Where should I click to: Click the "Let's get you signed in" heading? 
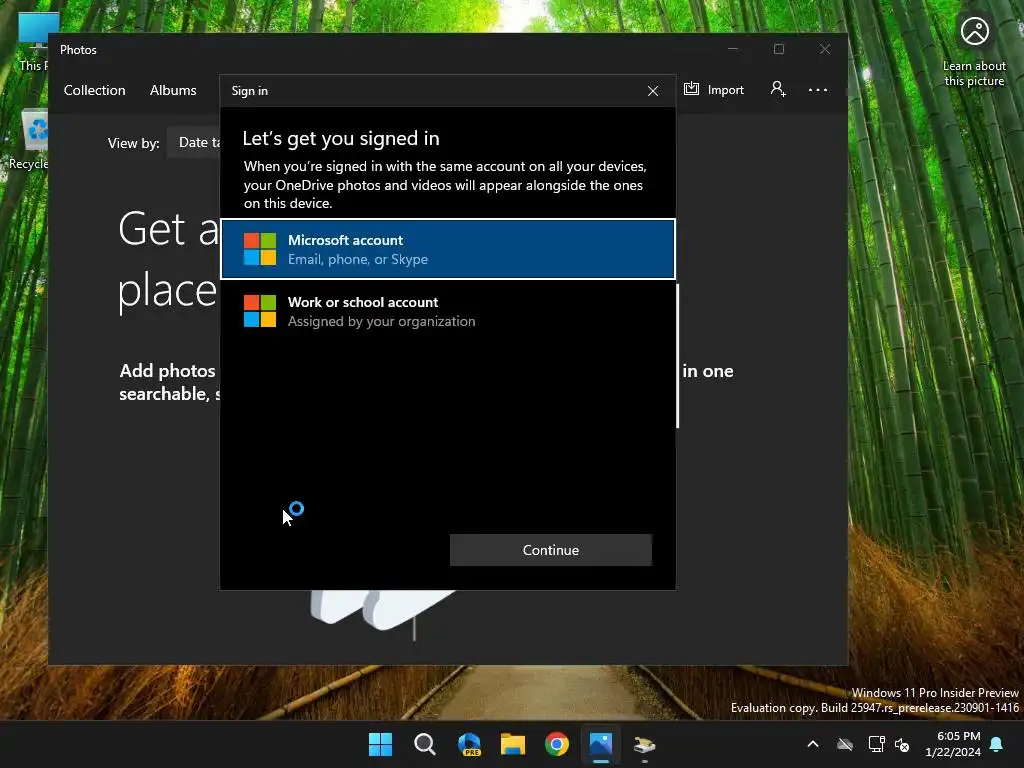341,138
